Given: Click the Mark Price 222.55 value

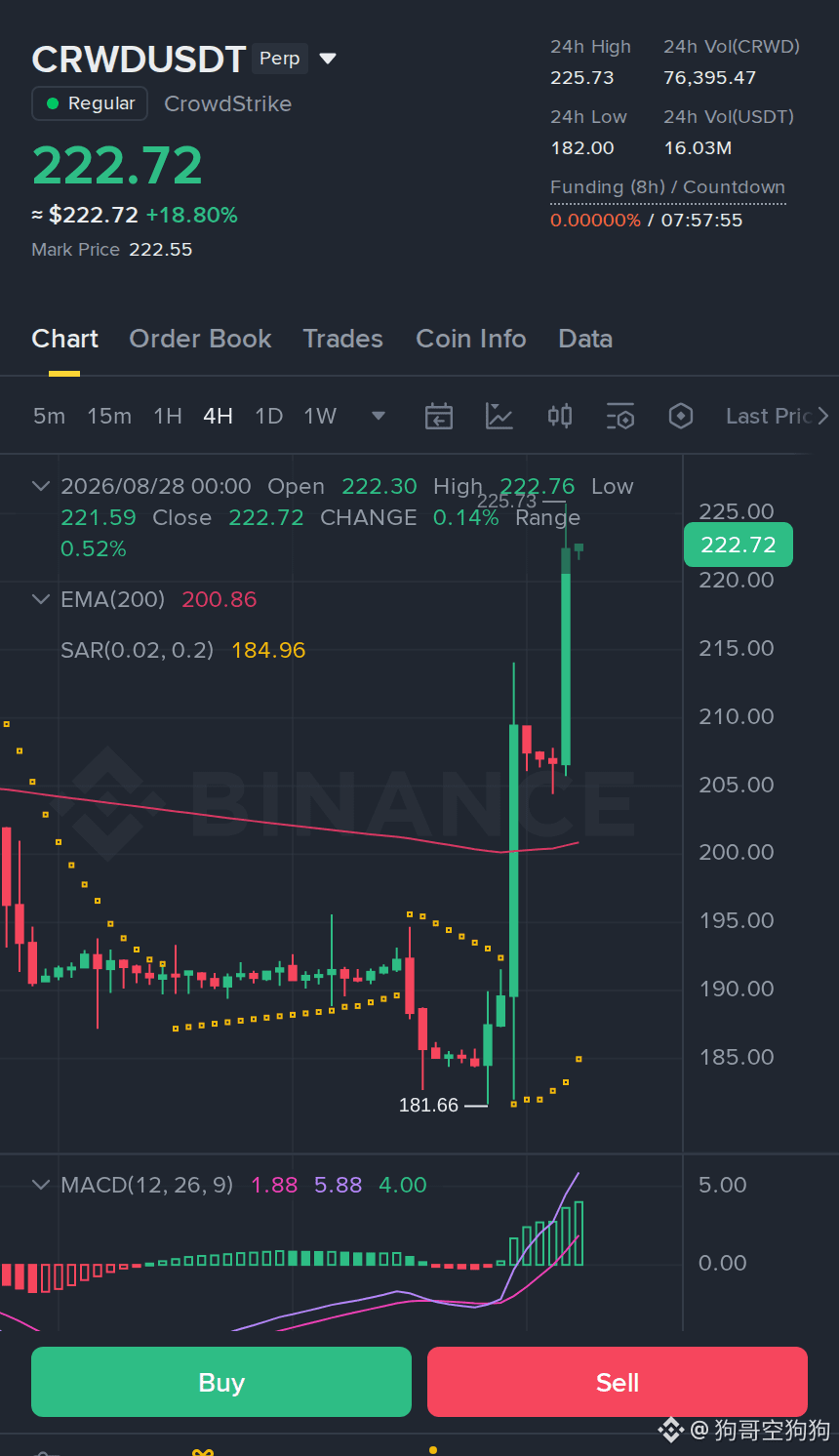Looking at the screenshot, I should pos(161,250).
